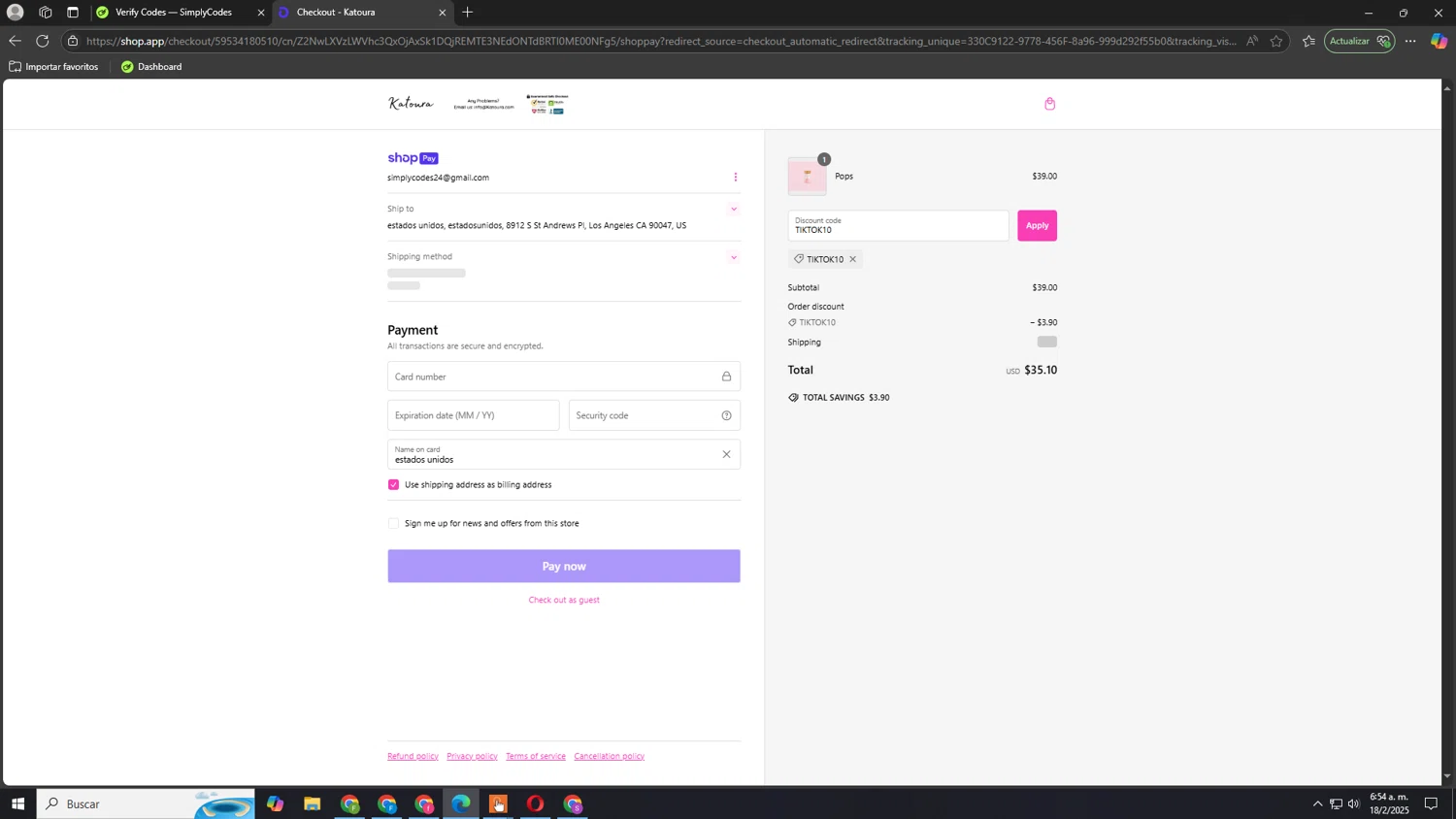
Task: Open a new browser tab
Action: 467,13
